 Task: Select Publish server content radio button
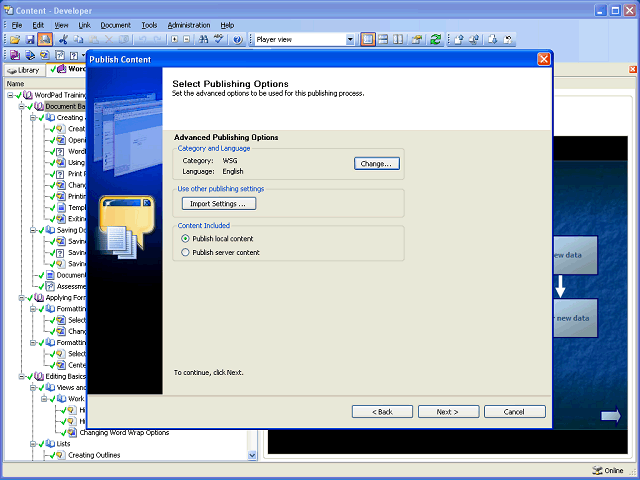[x=185, y=252]
